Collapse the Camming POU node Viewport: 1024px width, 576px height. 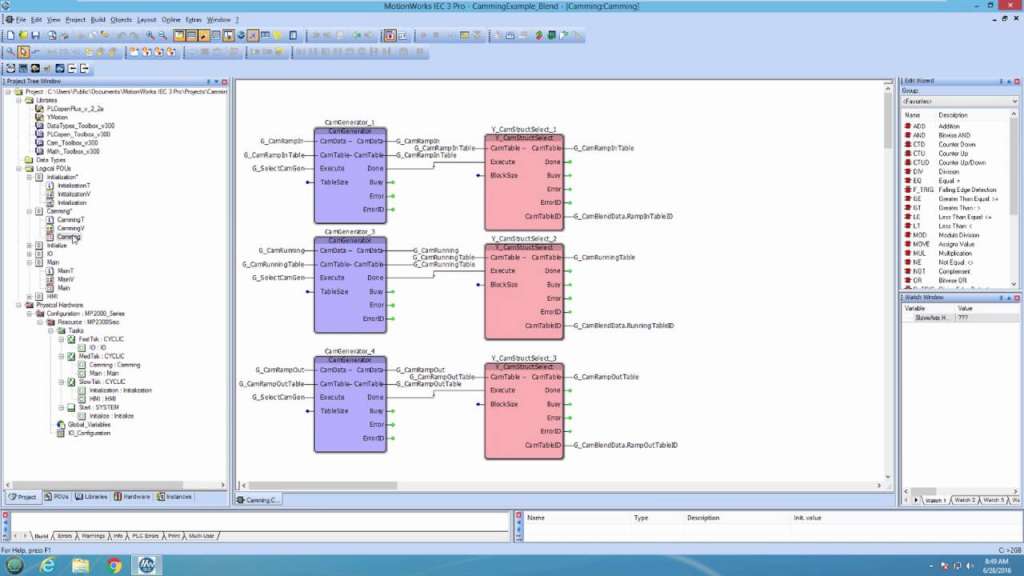tap(29, 211)
